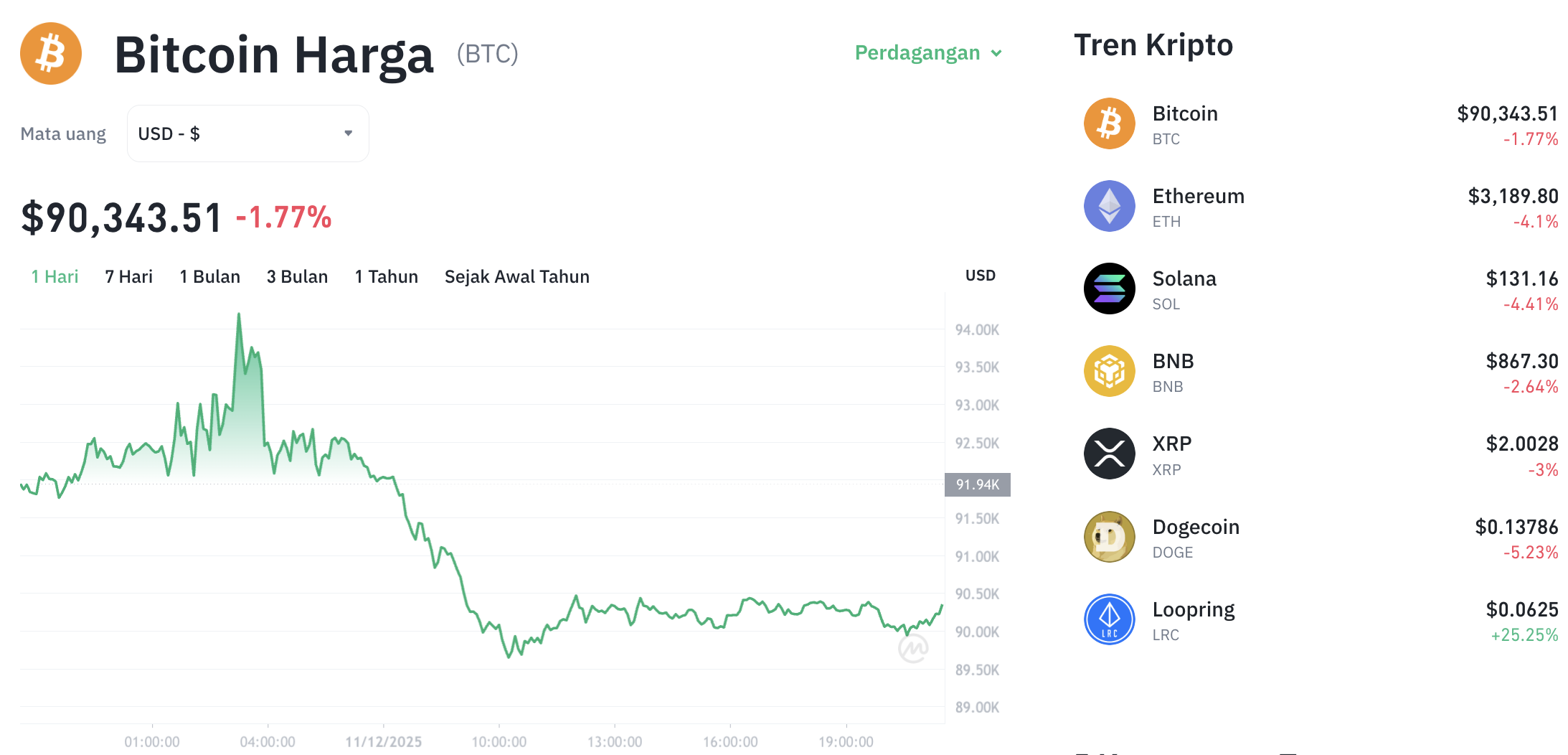Open the Sejak Awal Tahun view
1568x755 pixels.
click(x=516, y=276)
